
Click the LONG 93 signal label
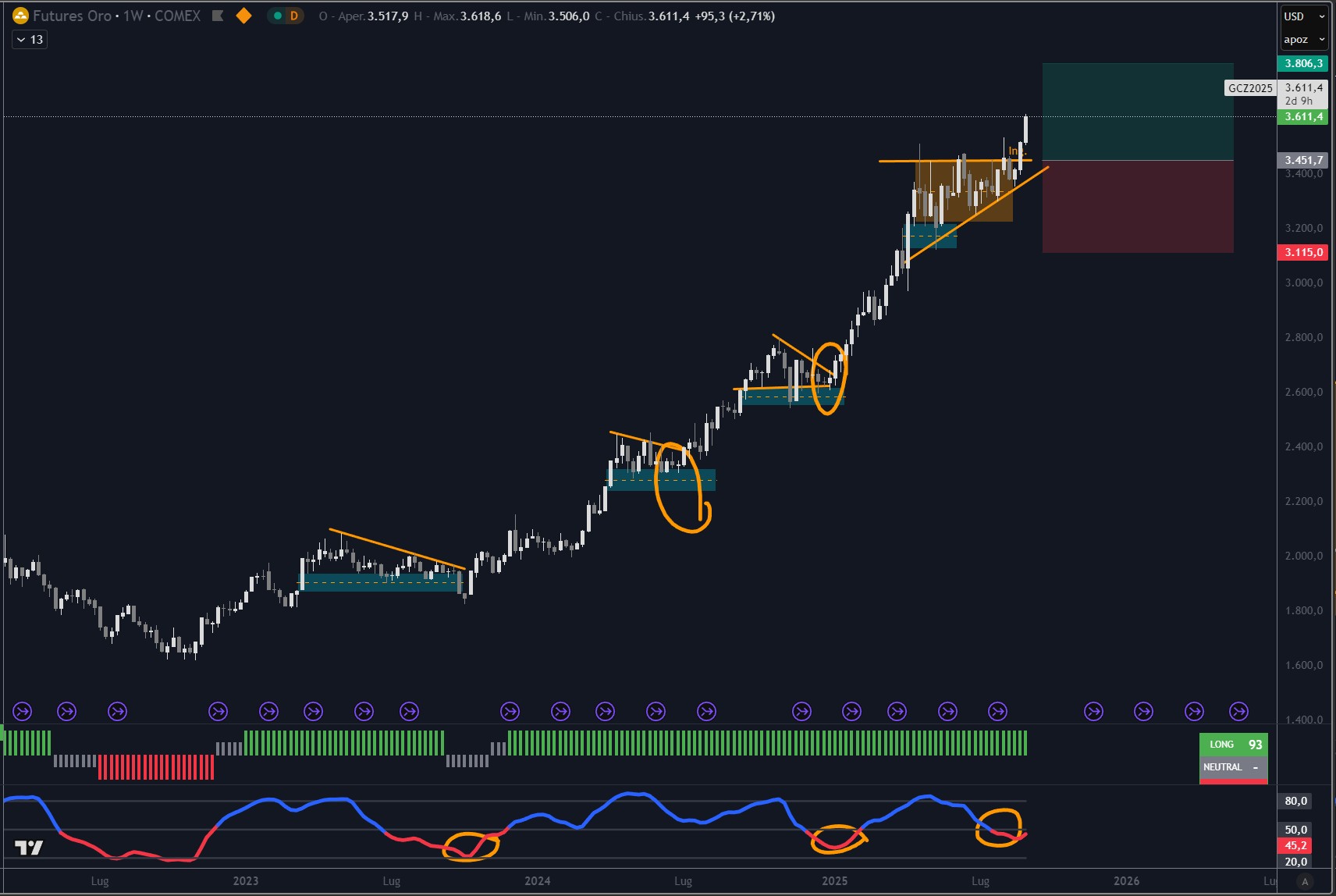1234,745
